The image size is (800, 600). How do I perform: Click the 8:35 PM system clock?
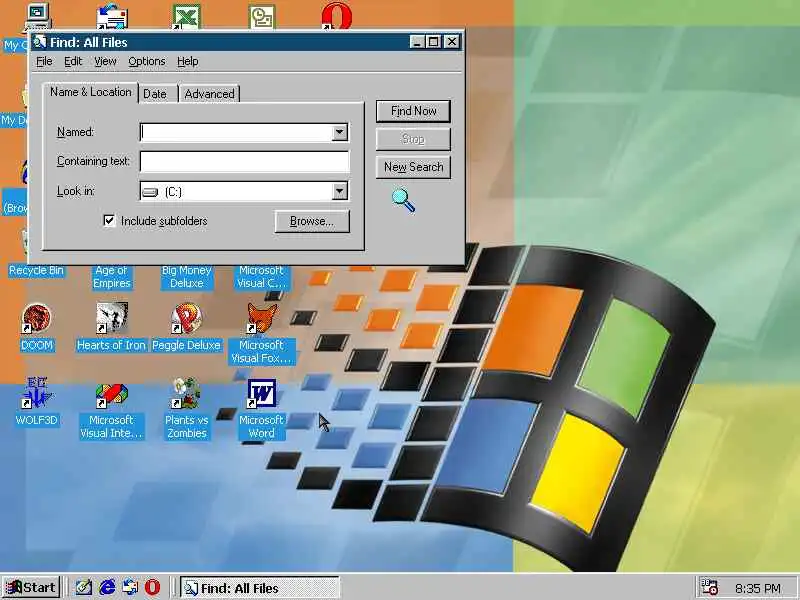click(758, 588)
